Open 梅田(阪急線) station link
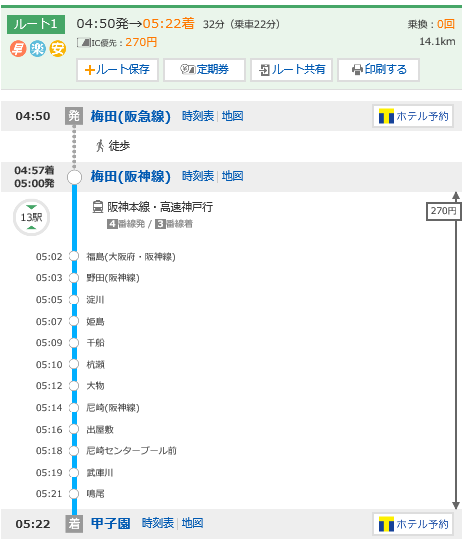This screenshot has width=465, height=545. pyautogui.click(x=131, y=116)
